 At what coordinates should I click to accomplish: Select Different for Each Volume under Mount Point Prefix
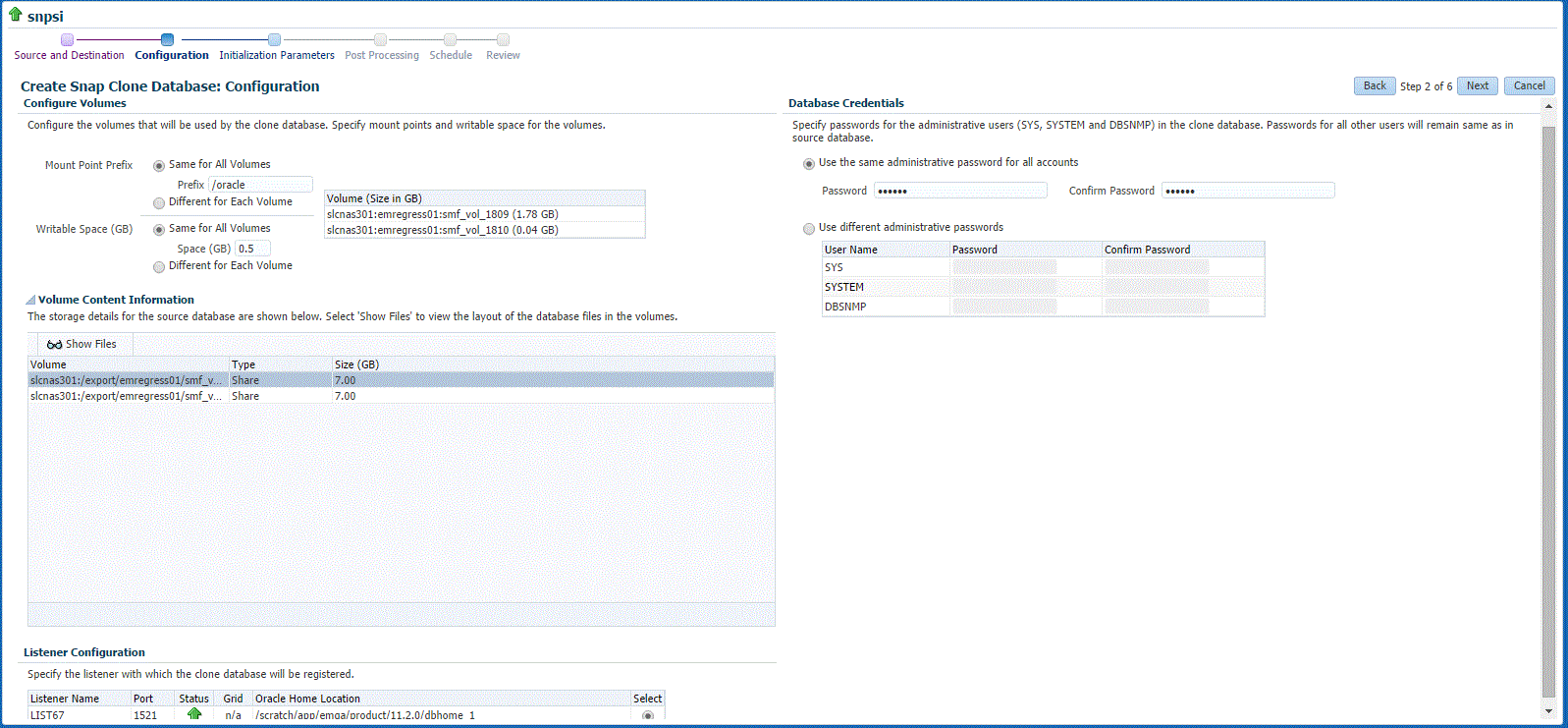159,203
